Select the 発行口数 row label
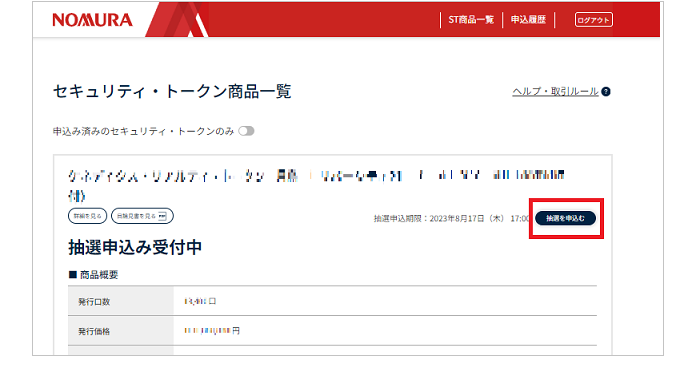Viewport: 690px width, 375px height. pyautogui.click(x=94, y=301)
